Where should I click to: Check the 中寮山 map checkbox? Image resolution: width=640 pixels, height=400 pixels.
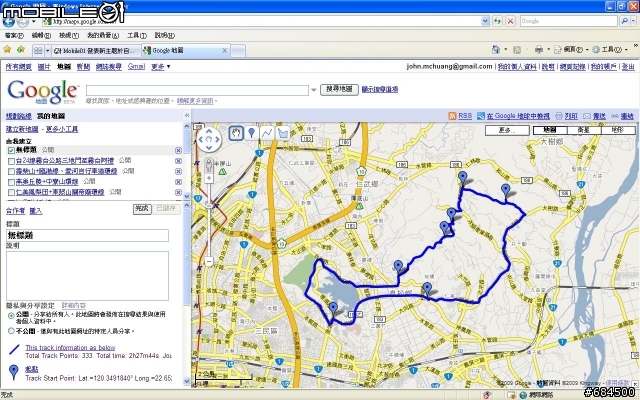click(11, 182)
